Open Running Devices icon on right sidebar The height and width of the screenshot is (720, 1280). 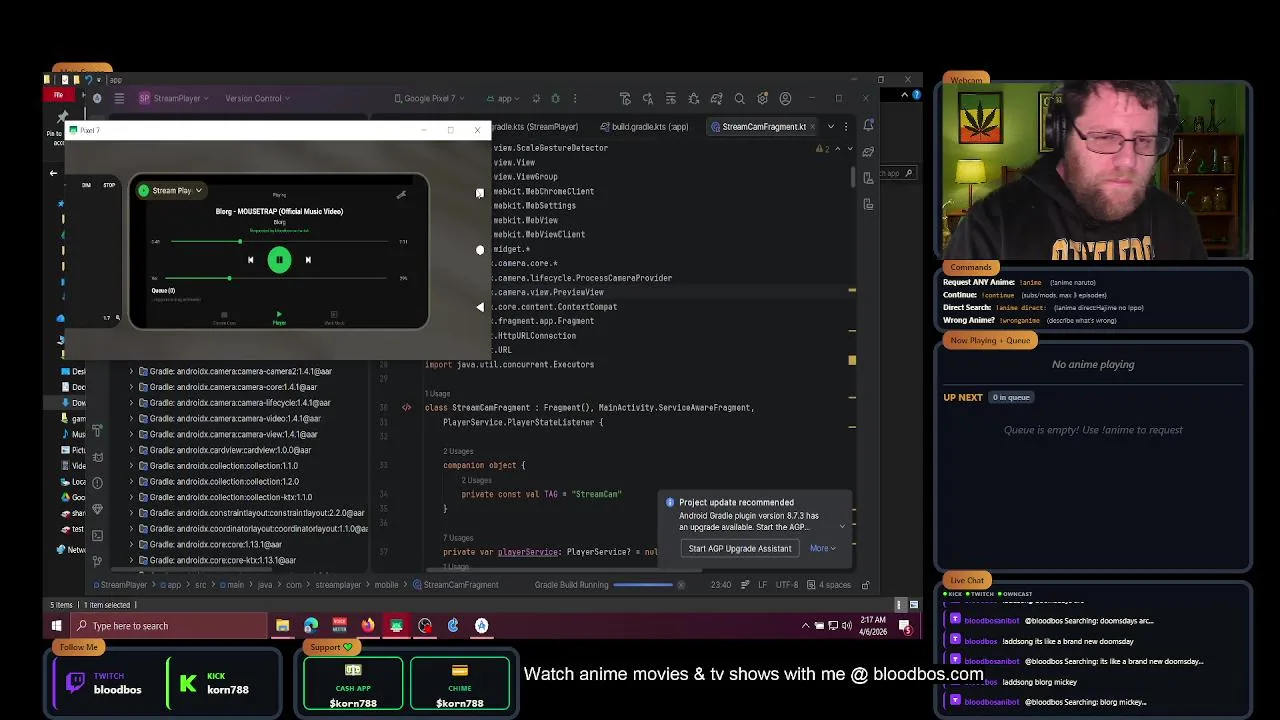868,204
